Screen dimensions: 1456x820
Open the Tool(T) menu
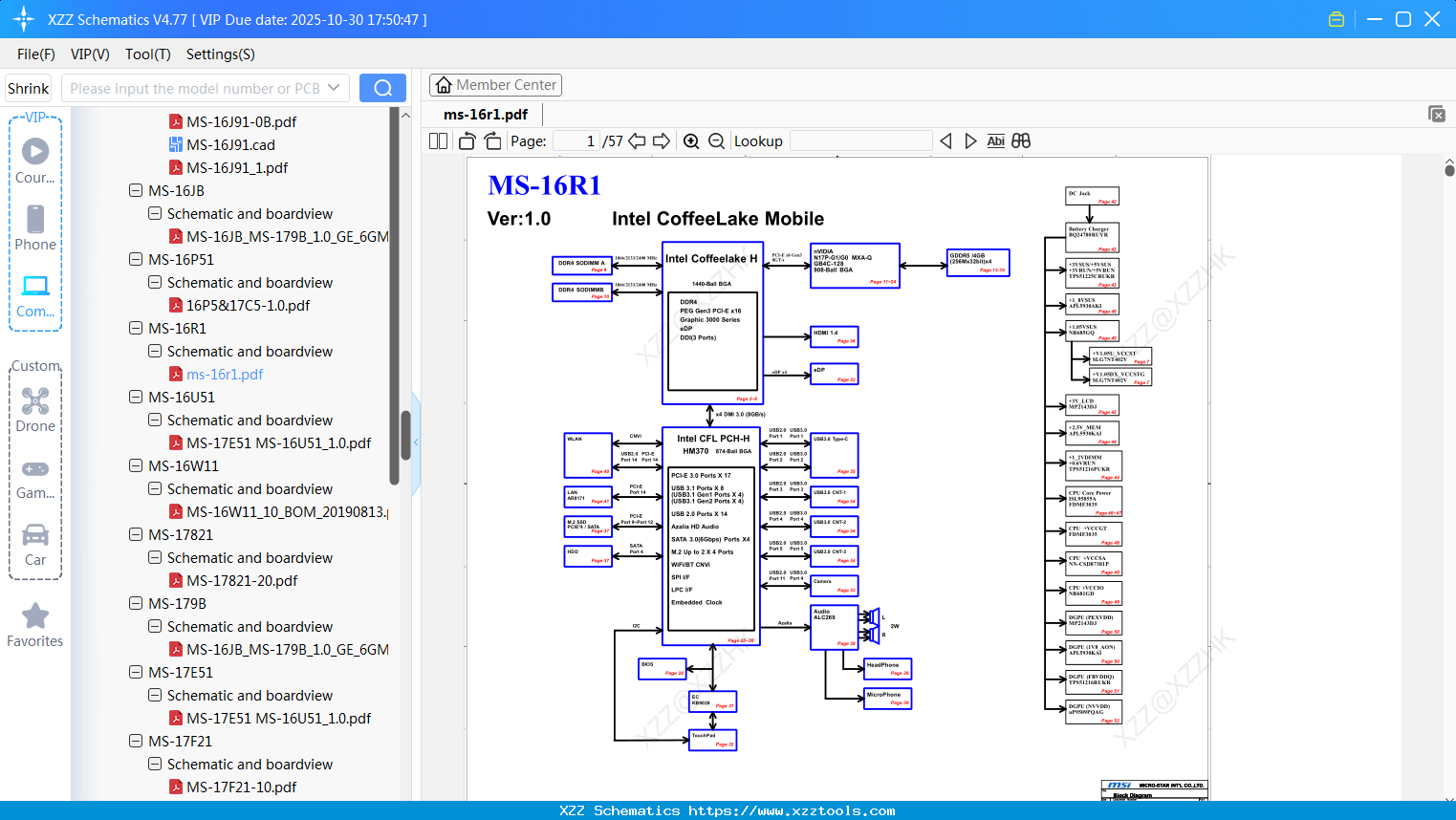pos(148,54)
